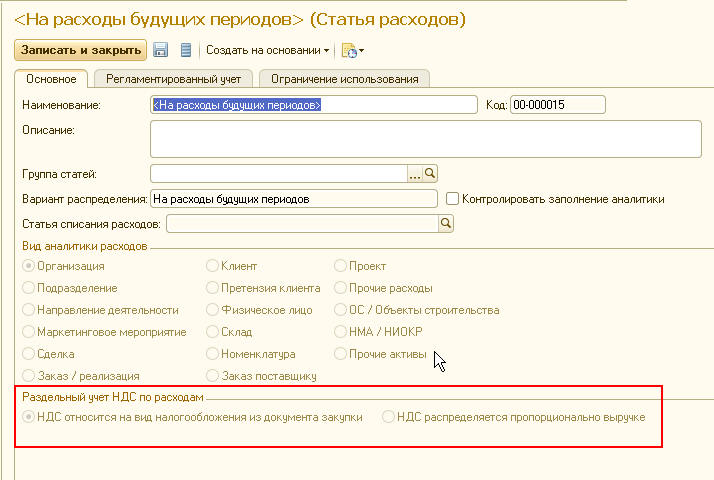Open Регламентированный учет tab
Screen dimensions: 714x480
[x=173, y=79]
